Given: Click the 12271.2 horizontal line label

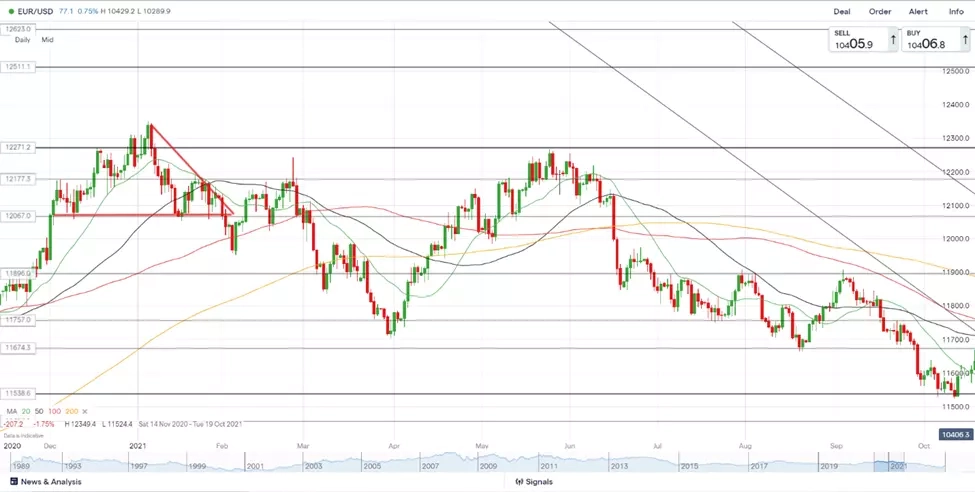Looking at the screenshot, I should [19, 147].
